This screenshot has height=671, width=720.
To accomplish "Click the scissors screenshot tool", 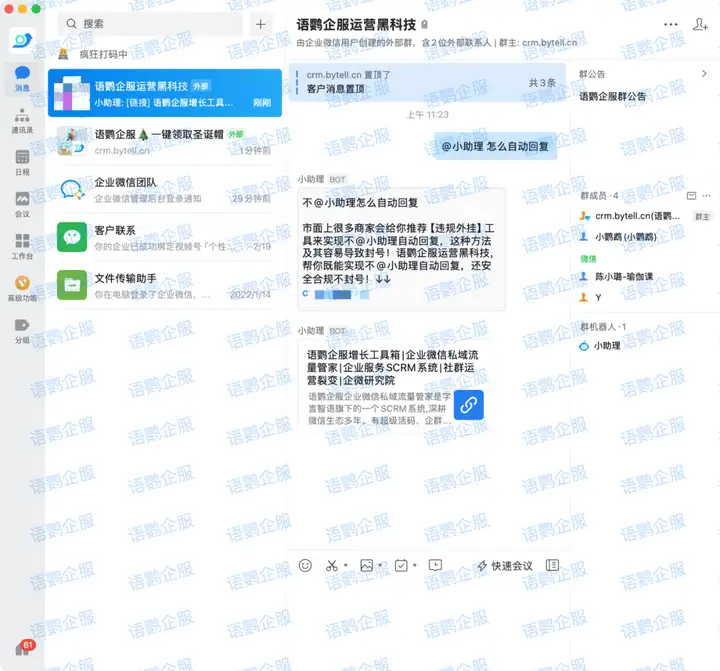I will click(x=332, y=566).
